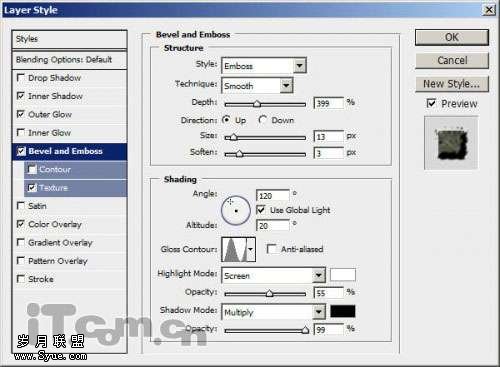Uncheck the Texture checkbox

click(32, 188)
